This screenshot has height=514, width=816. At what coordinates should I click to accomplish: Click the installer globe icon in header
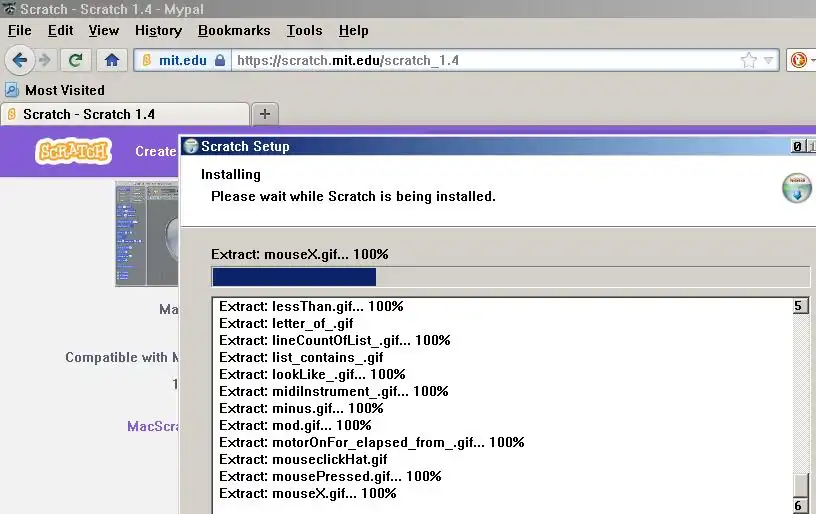click(x=797, y=188)
